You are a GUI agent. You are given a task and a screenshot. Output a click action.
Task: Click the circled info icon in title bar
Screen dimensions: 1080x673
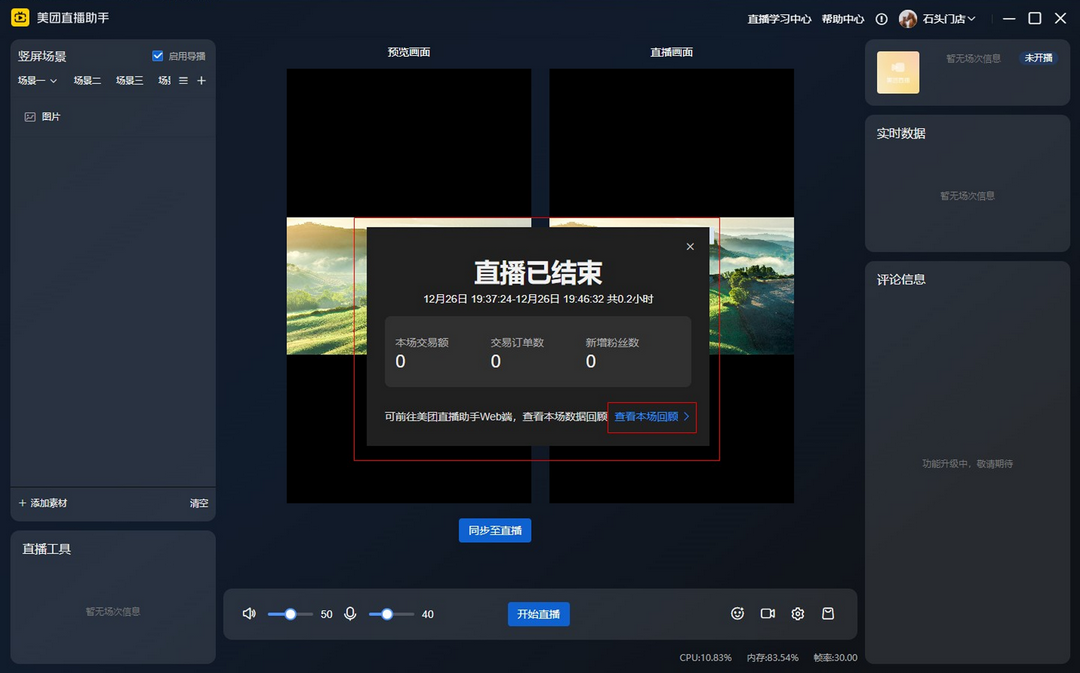pos(881,18)
